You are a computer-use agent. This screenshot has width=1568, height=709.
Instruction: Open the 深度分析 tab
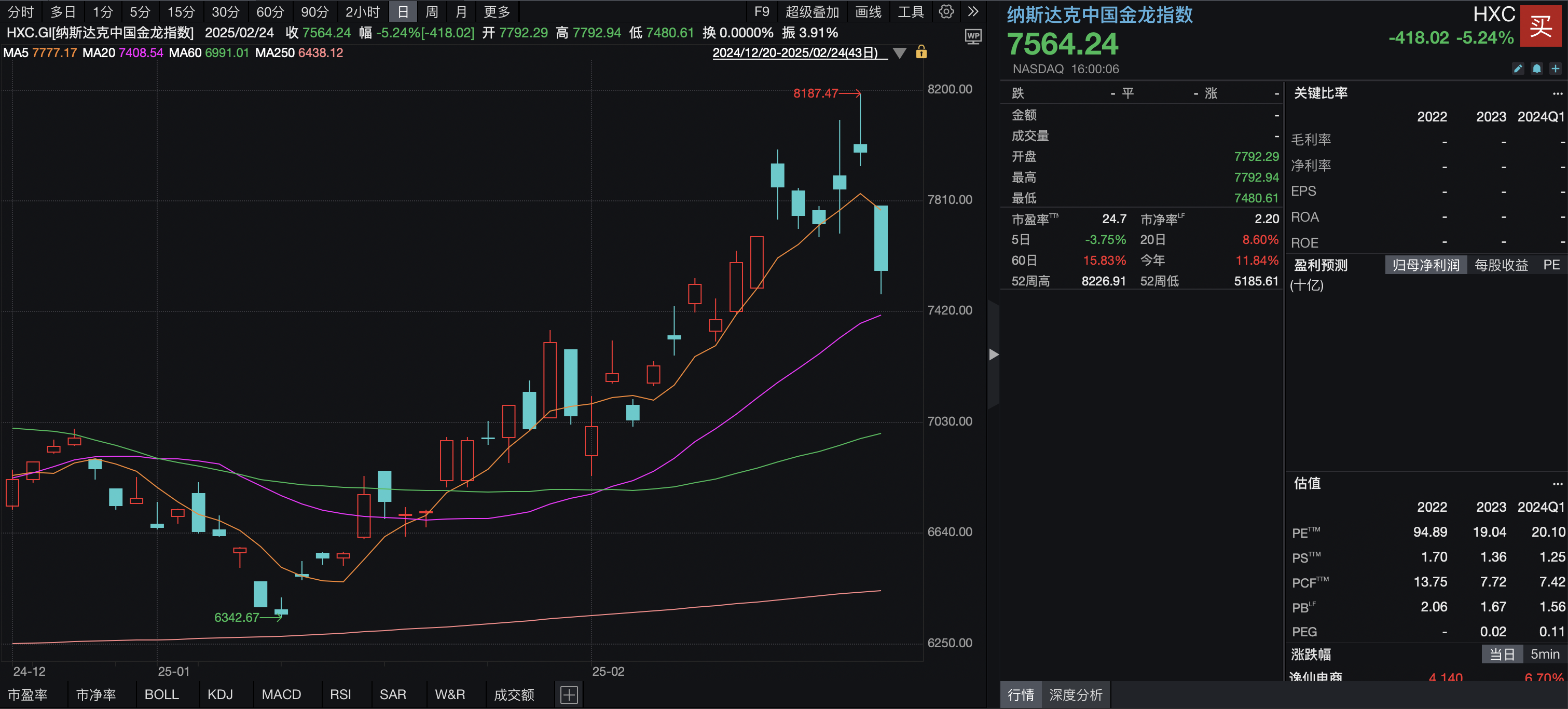[1075, 695]
